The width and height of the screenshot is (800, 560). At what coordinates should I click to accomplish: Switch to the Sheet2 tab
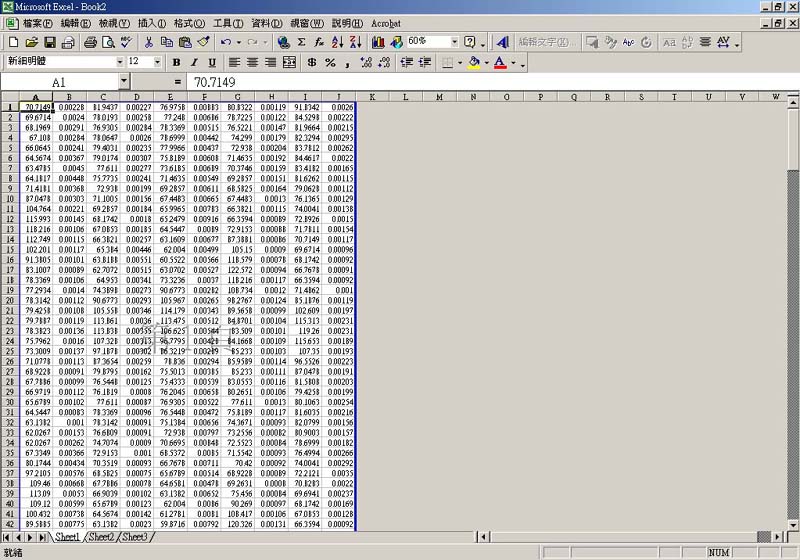pyautogui.click(x=100, y=538)
